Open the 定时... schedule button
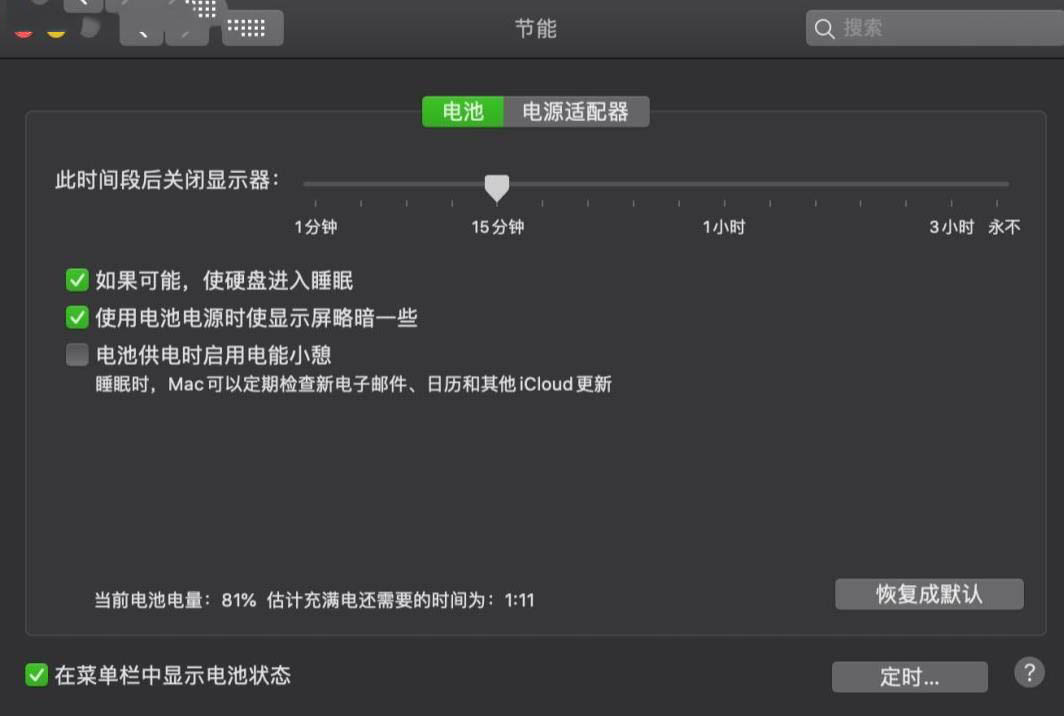Viewport: 1064px width, 716px height. 909,677
